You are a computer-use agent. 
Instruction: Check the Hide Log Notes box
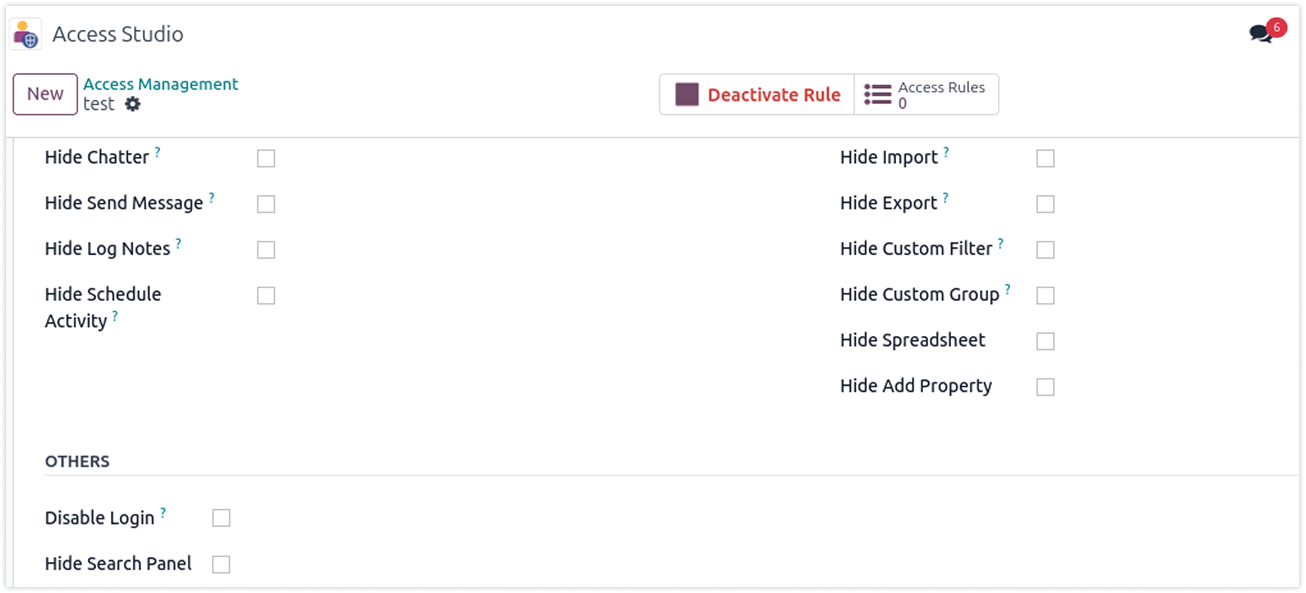tap(266, 249)
